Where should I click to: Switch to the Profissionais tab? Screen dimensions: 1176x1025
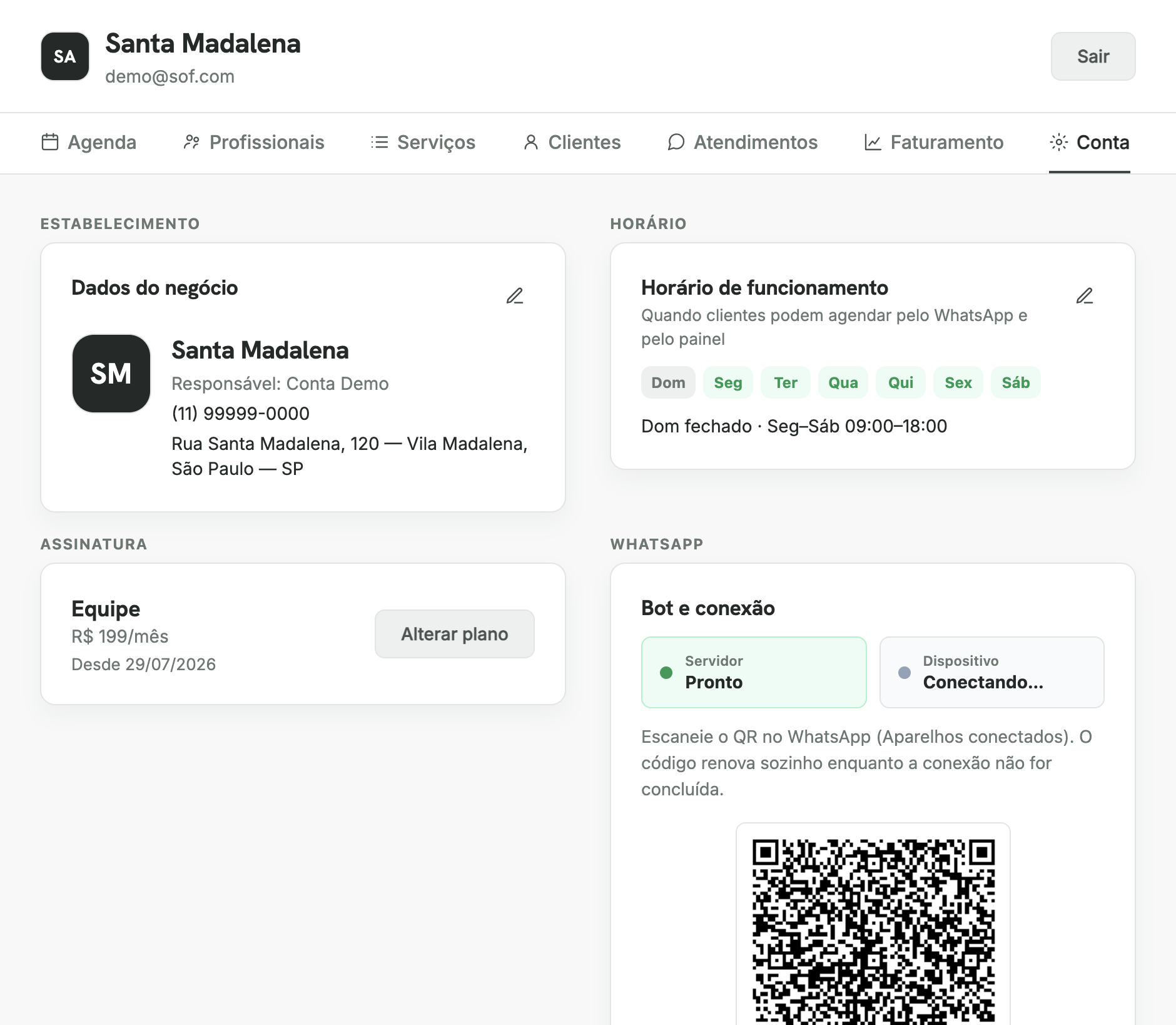[253, 143]
